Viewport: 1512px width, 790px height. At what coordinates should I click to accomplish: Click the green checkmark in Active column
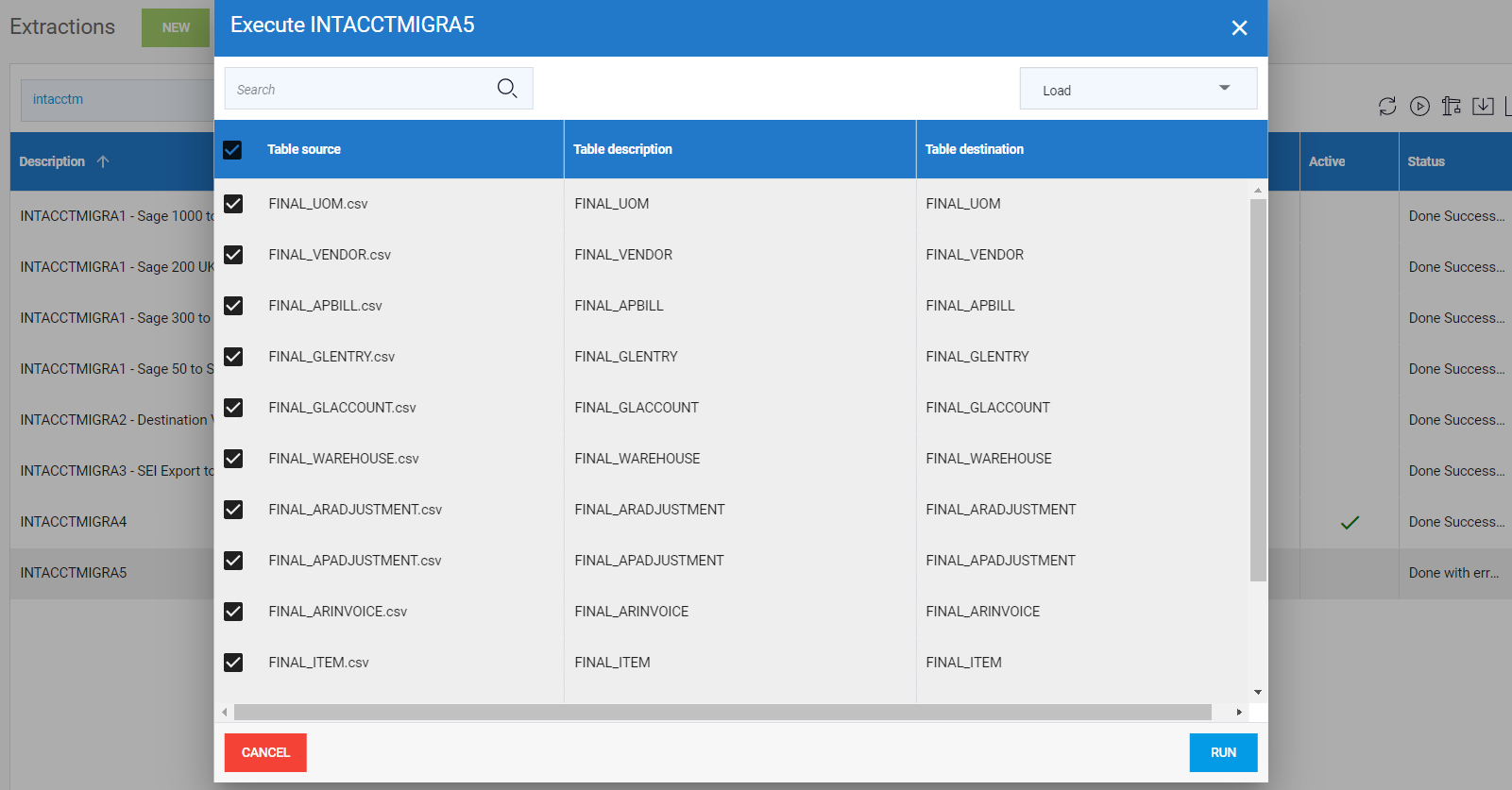[1350, 522]
